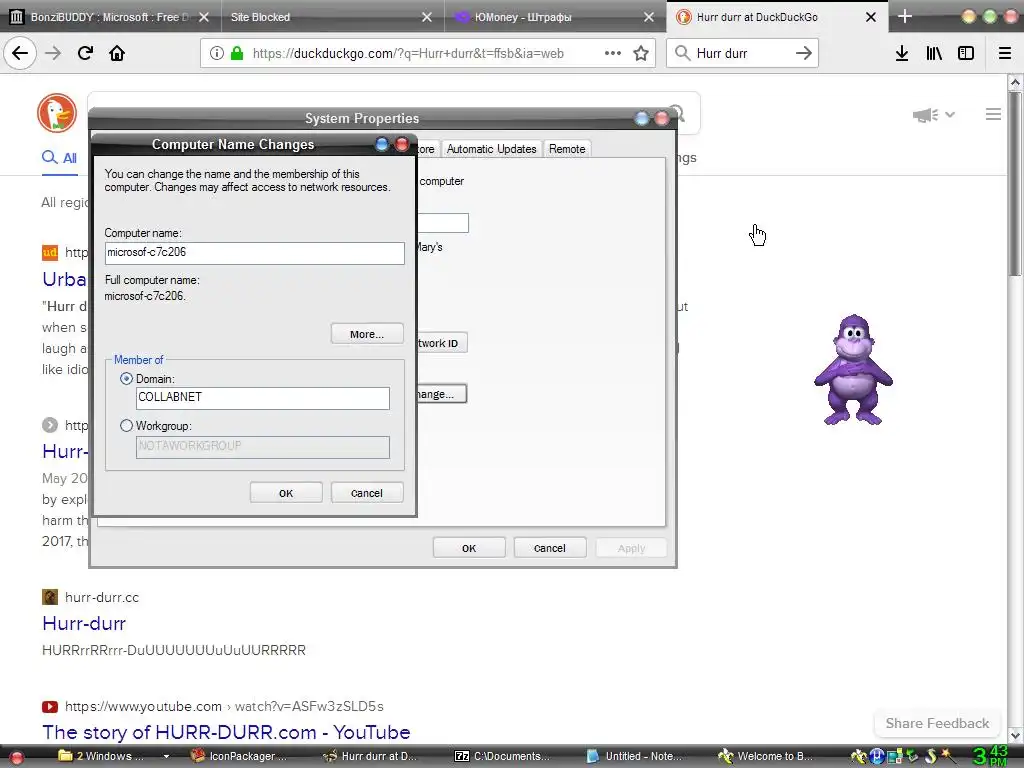This screenshot has height=768, width=1024.
Task: Click the BonziBUDDY purple gorilla
Action: coord(853,370)
